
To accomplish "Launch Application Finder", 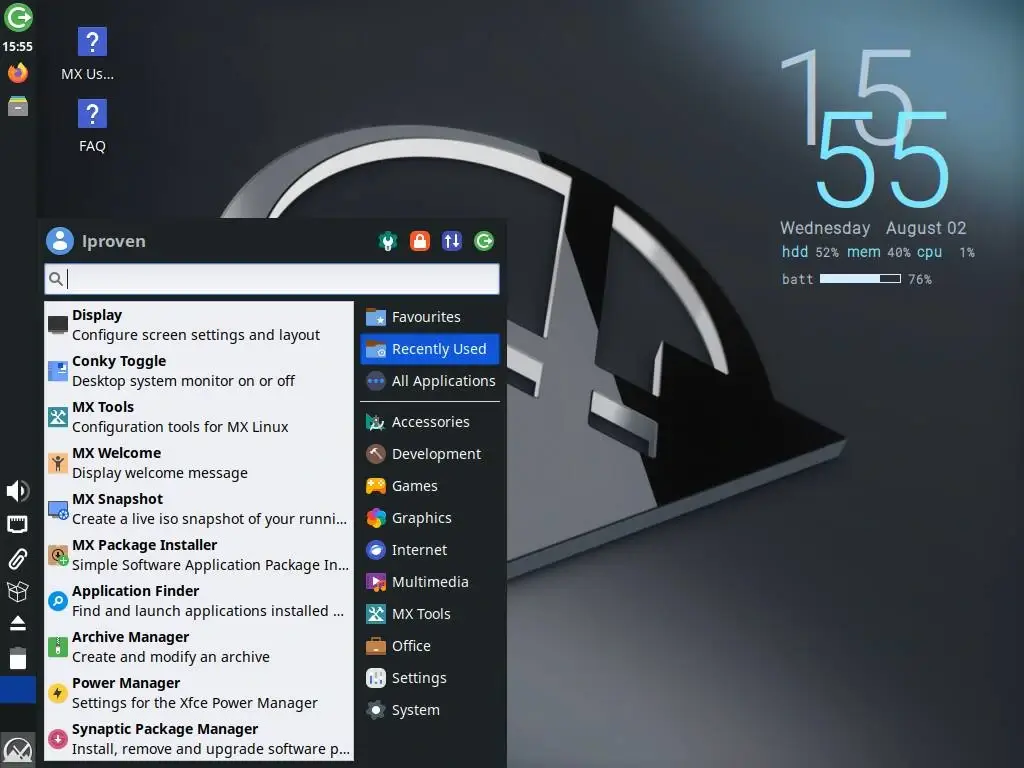I will click(199, 601).
